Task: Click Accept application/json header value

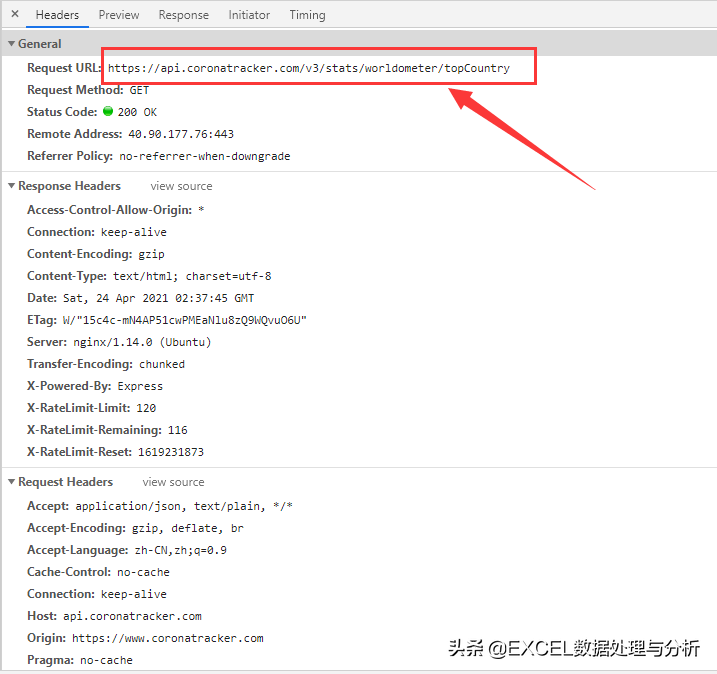Action: click(x=184, y=506)
